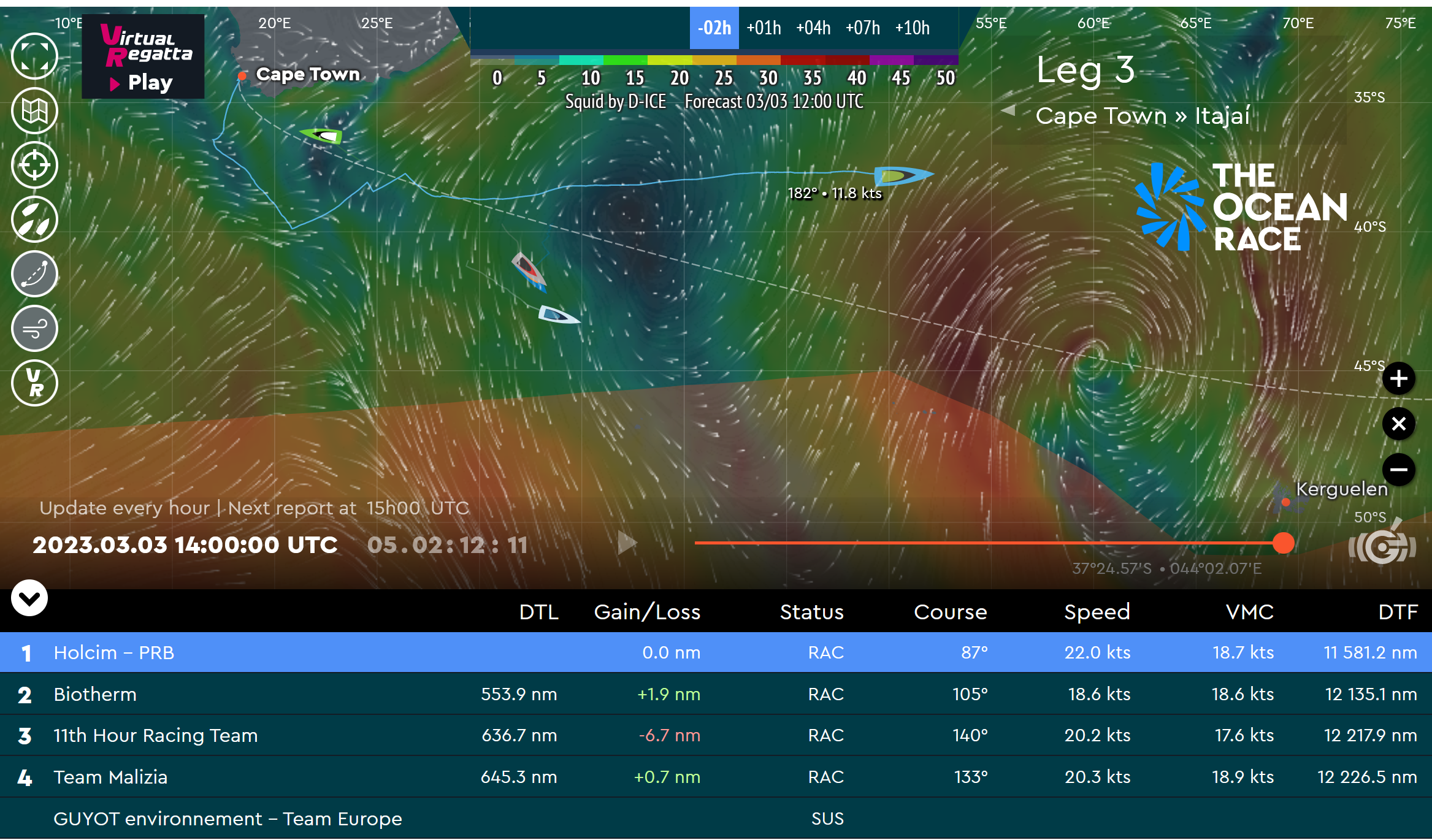
Task: Click the Cape Town port marker
Action: click(x=242, y=76)
